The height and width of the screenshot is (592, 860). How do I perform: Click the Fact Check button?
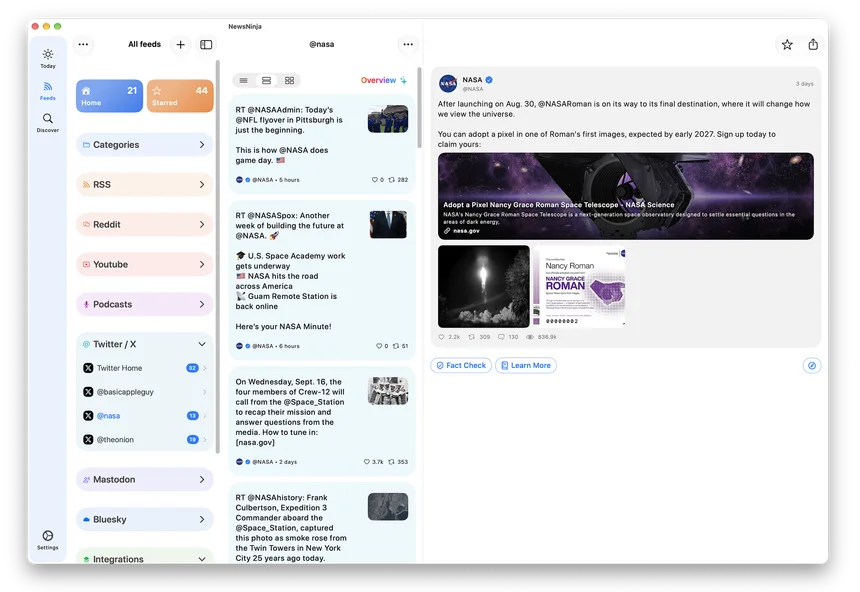tap(461, 365)
